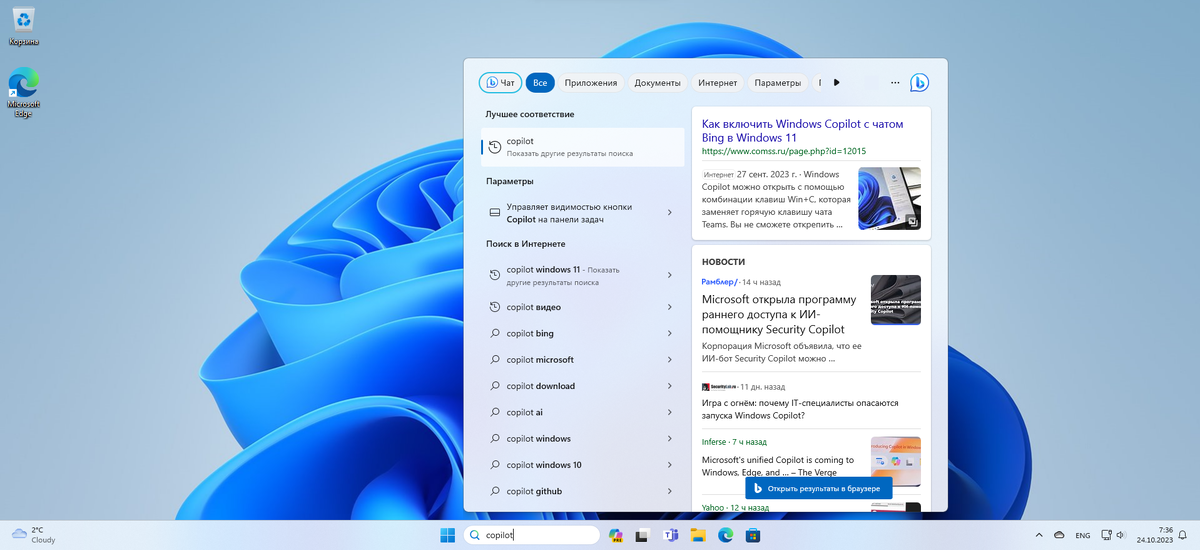This screenshot has width=1200, height=550.
Task: Switch to the Параметры filter tab
Action: pos(778,83)
